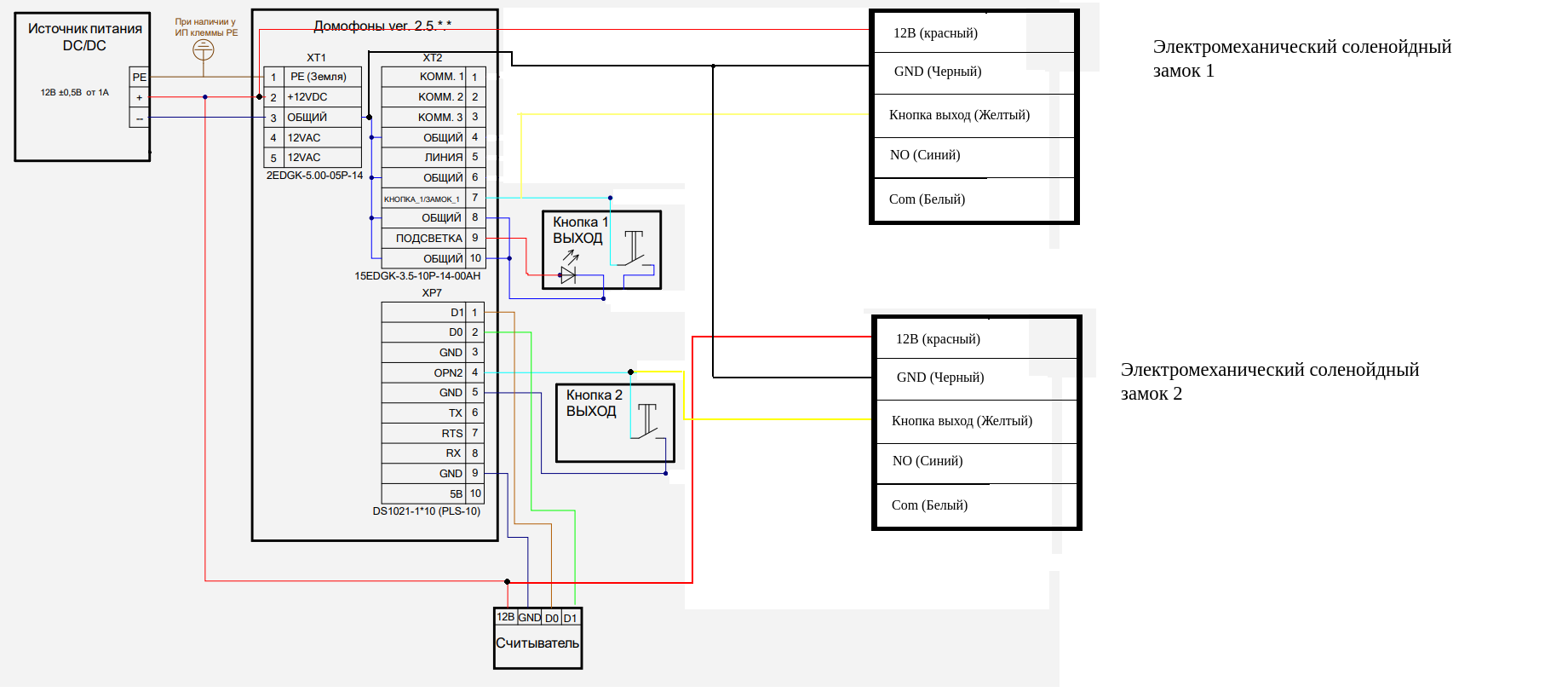Select the 'Электромеханический соленойдный замок 1' caption
This screenshot has height=692, width=1568.
click(1302, 59)
